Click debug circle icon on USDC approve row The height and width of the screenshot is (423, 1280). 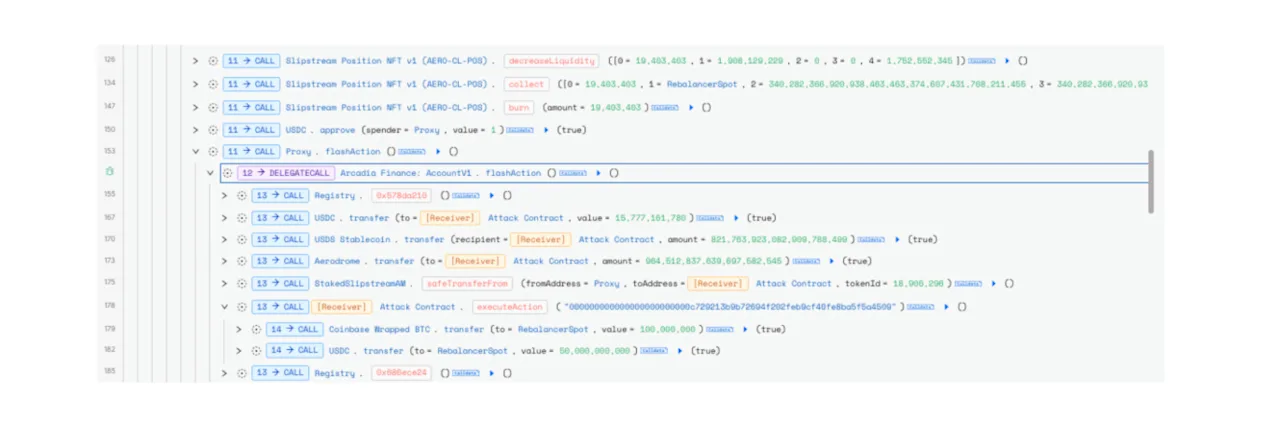click(x=213, y=129)
